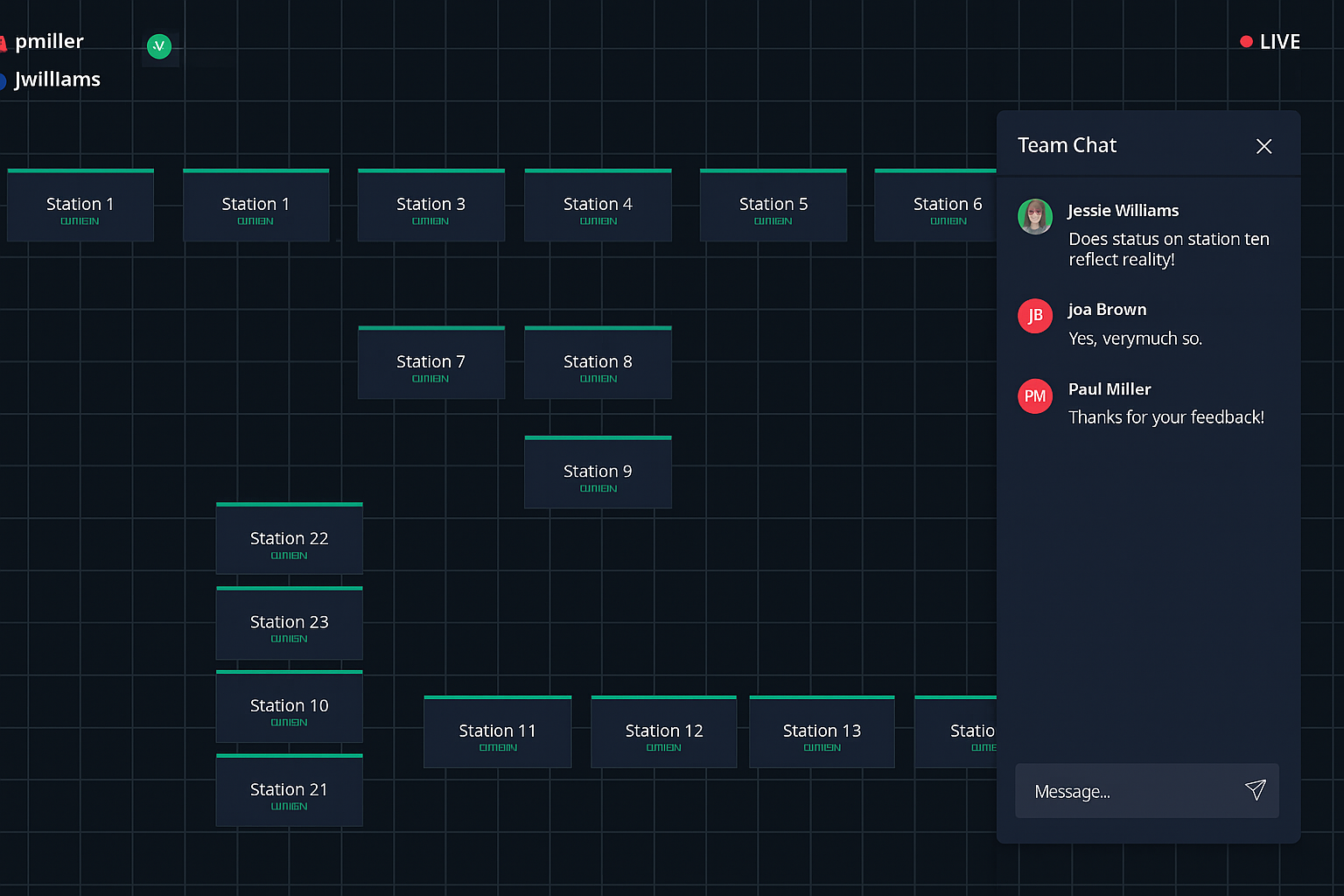Select the Station 22 card

point(289,538)
